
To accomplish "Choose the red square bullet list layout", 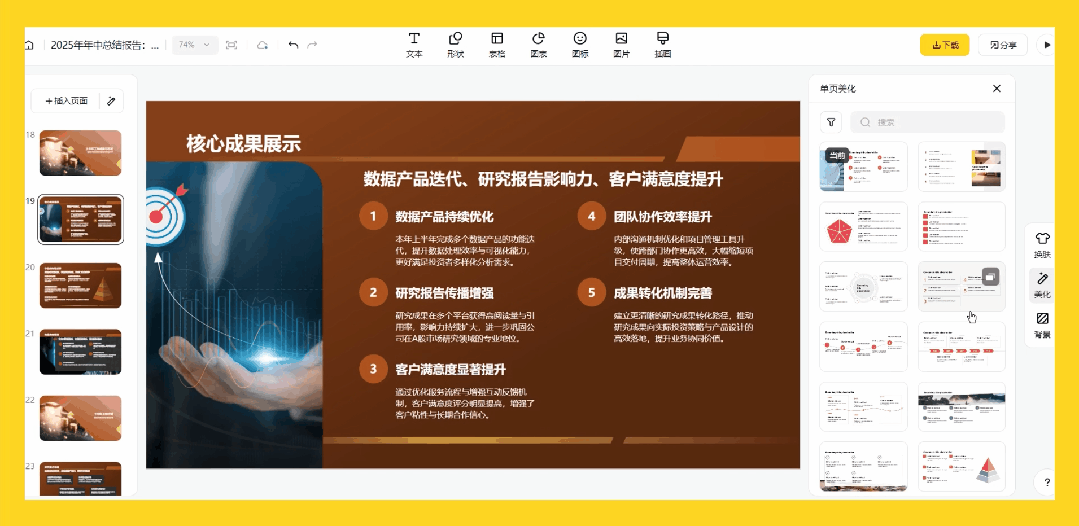I will pyautogui.click(x=962, y=227).
